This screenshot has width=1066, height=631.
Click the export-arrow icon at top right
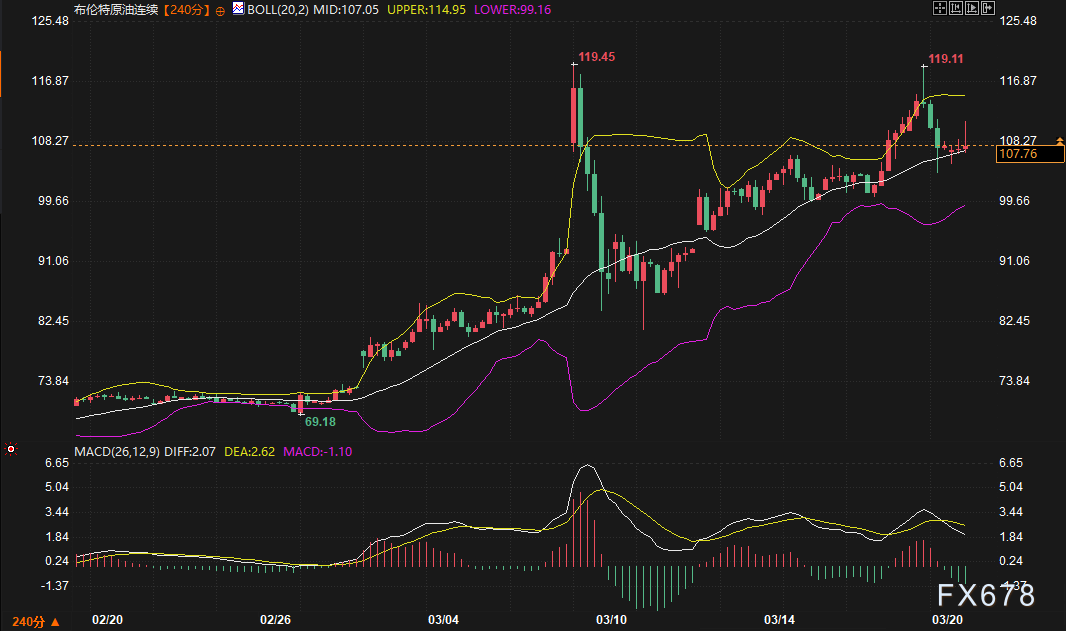tap(988, 8)
